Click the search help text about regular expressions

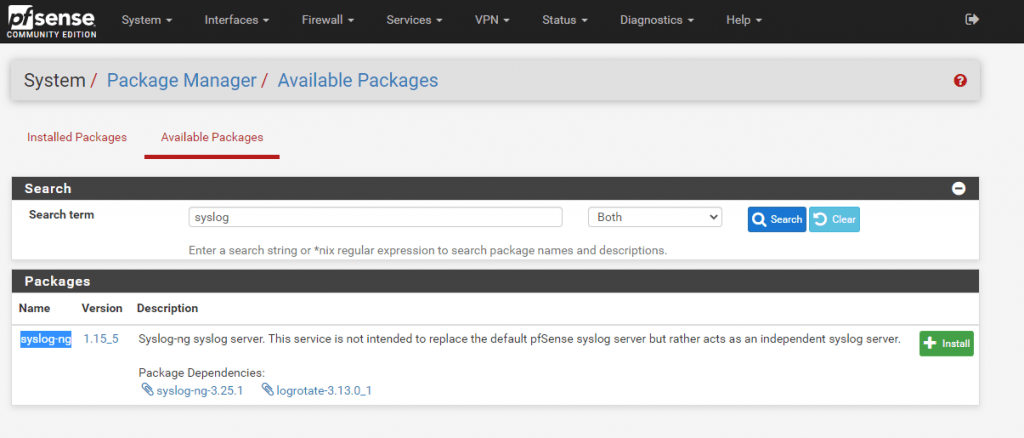pos(428,251)
